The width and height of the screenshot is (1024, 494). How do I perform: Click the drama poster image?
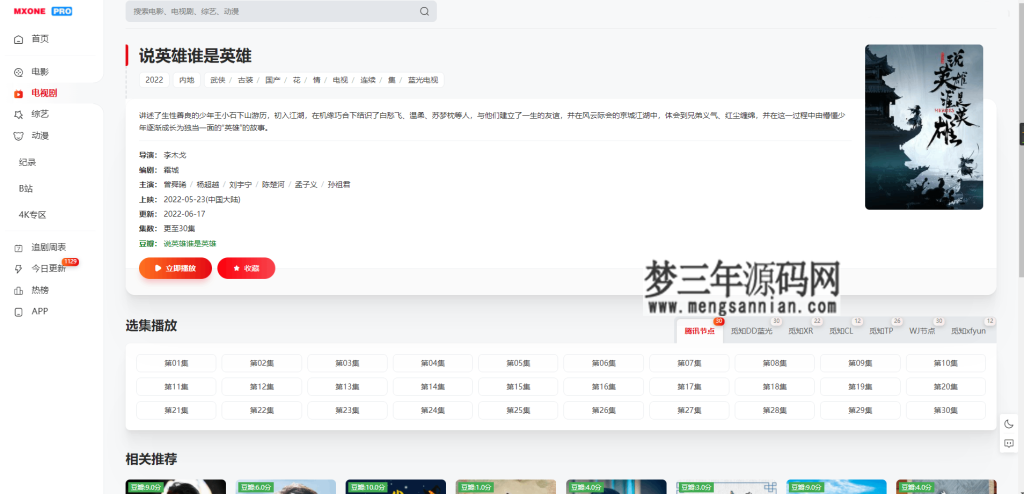(x=923, y=127)
